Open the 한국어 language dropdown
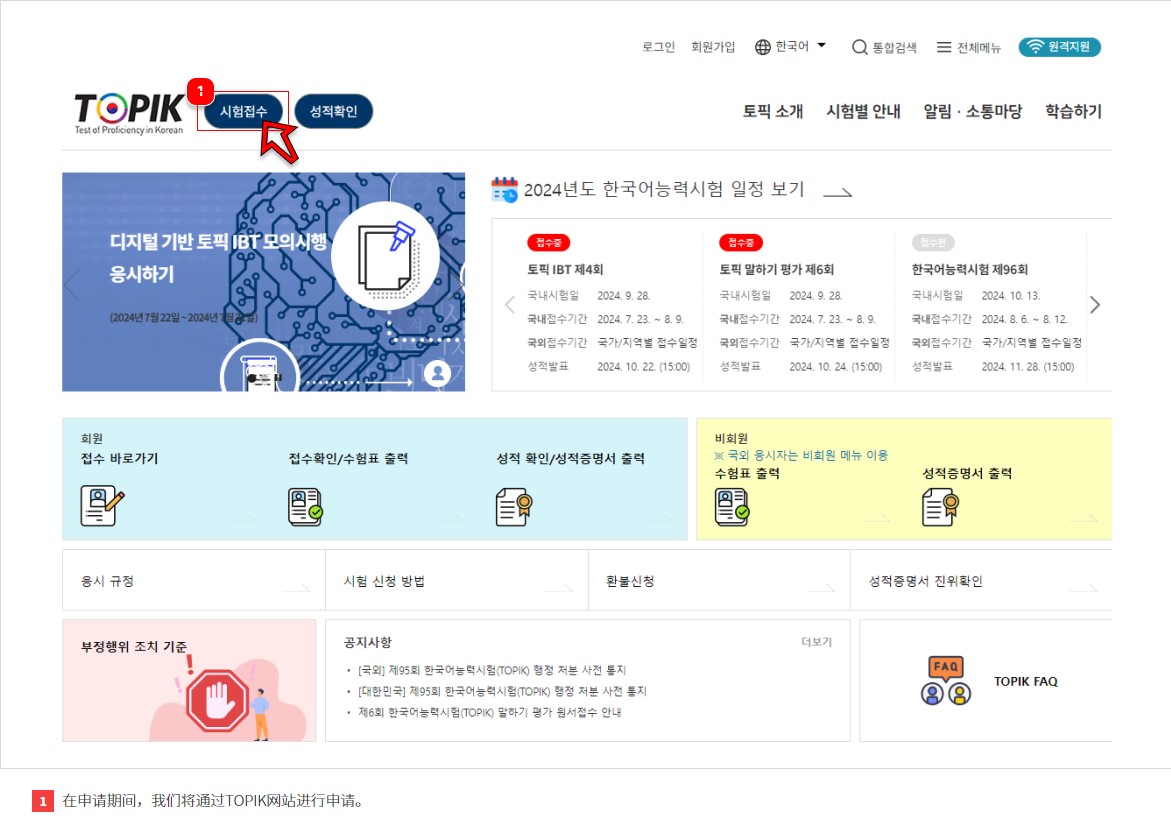The width and height of the screenshot is (1171, 839). (791, 46)
